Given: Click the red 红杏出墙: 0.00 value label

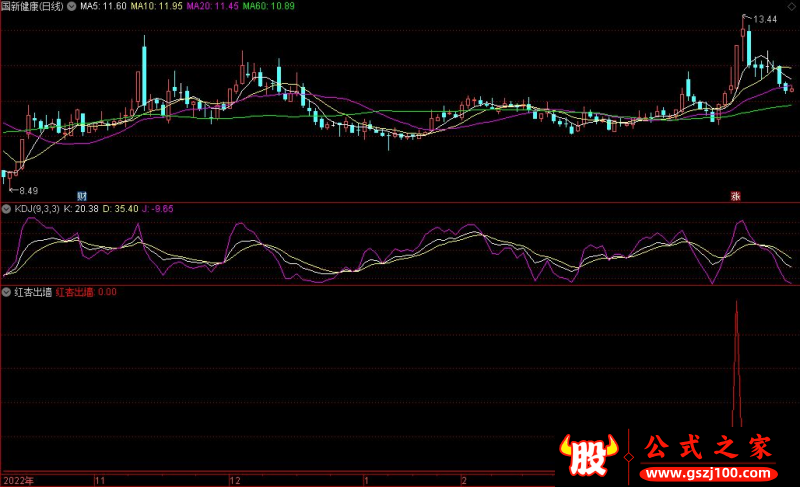Looking at the screenshot, I should point(86,293).
